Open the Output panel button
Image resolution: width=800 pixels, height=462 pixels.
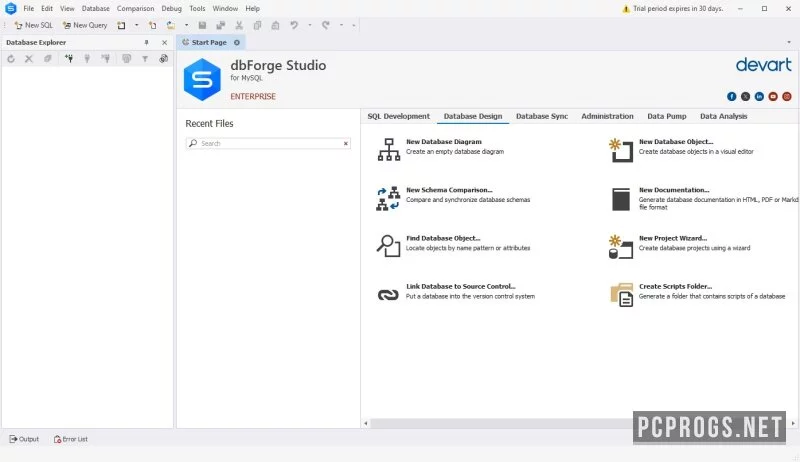[24, 439]
